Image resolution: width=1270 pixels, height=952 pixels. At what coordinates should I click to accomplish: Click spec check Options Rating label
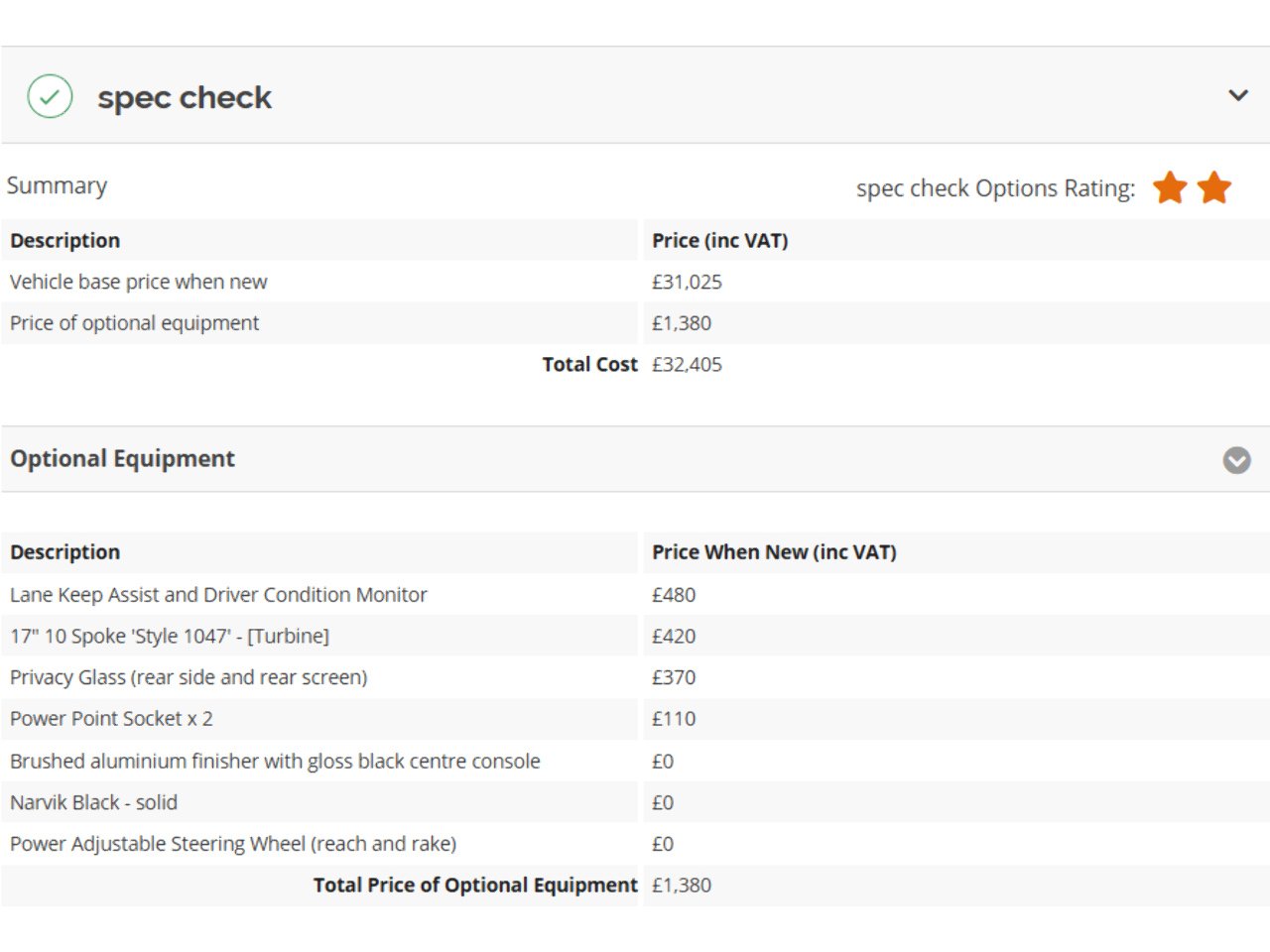[x=995, y=188]
